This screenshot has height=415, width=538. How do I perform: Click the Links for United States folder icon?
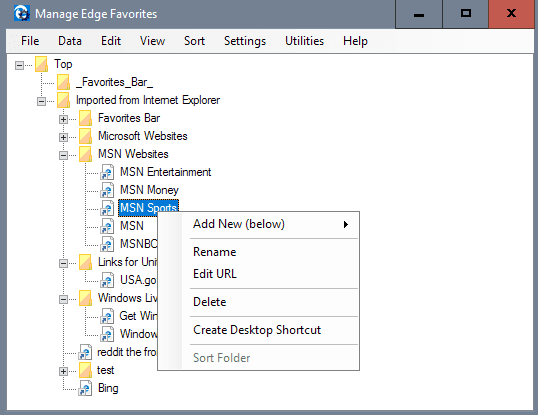pos(85,262)
